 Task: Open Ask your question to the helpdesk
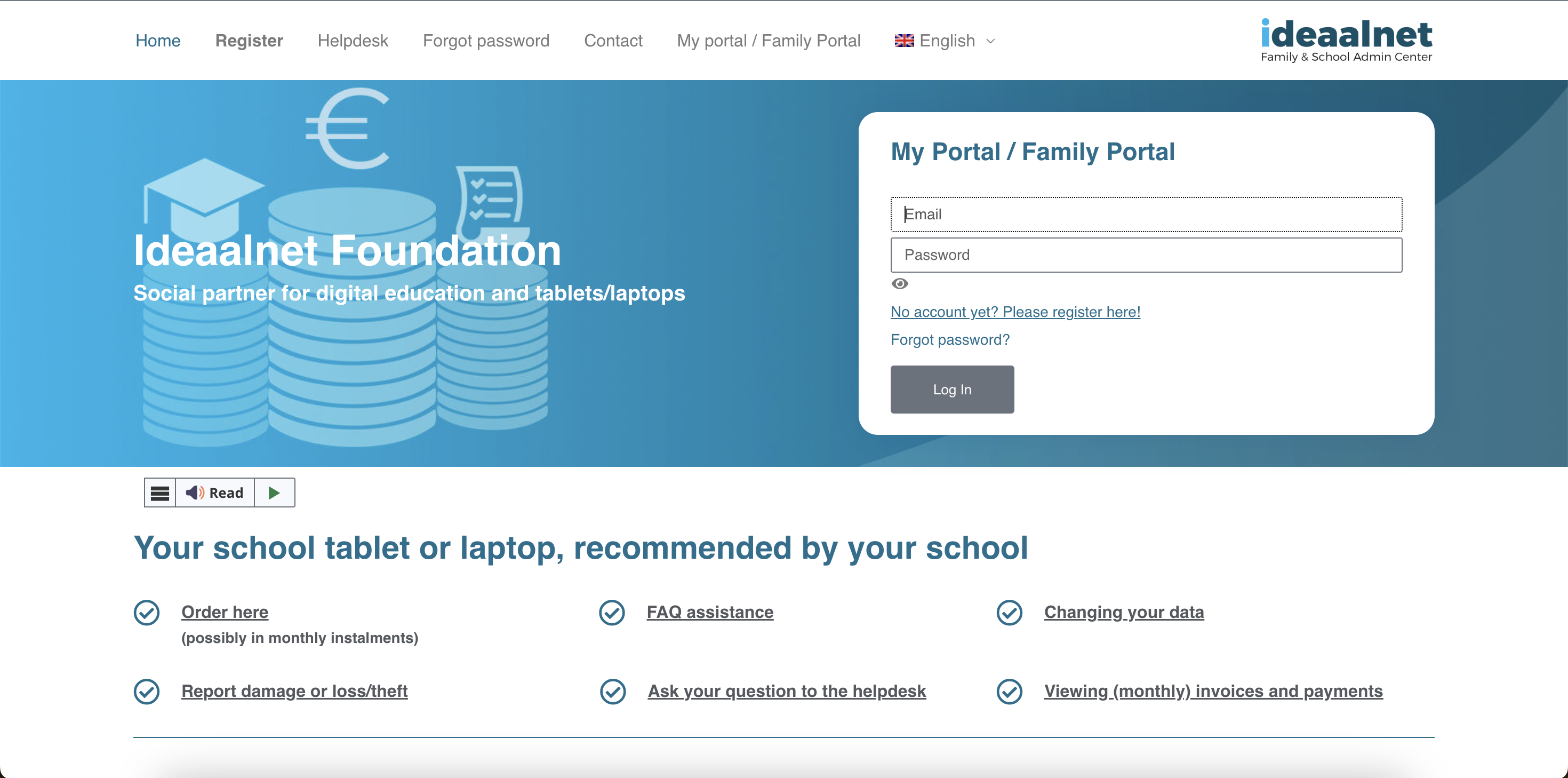click(x=787, y=691)
